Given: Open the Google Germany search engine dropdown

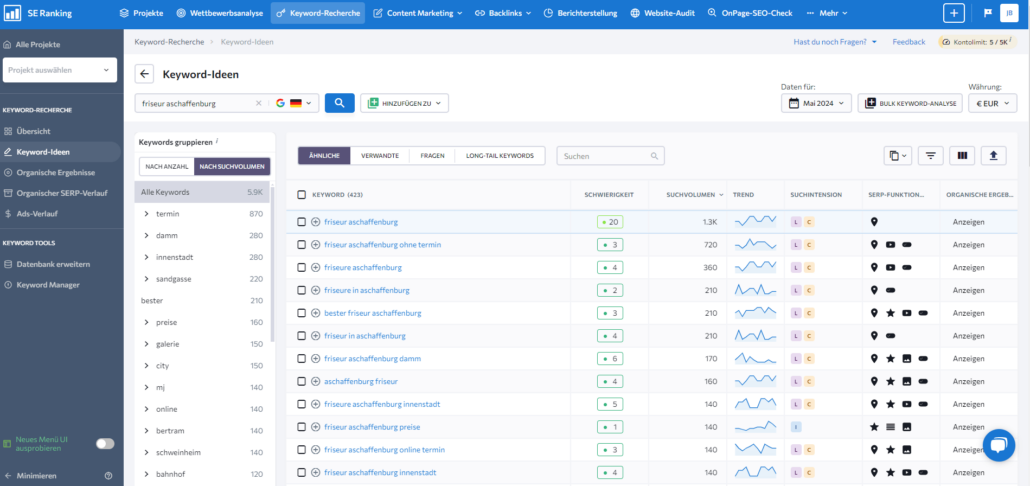Looking at the screenshot, I should (293, 103).
